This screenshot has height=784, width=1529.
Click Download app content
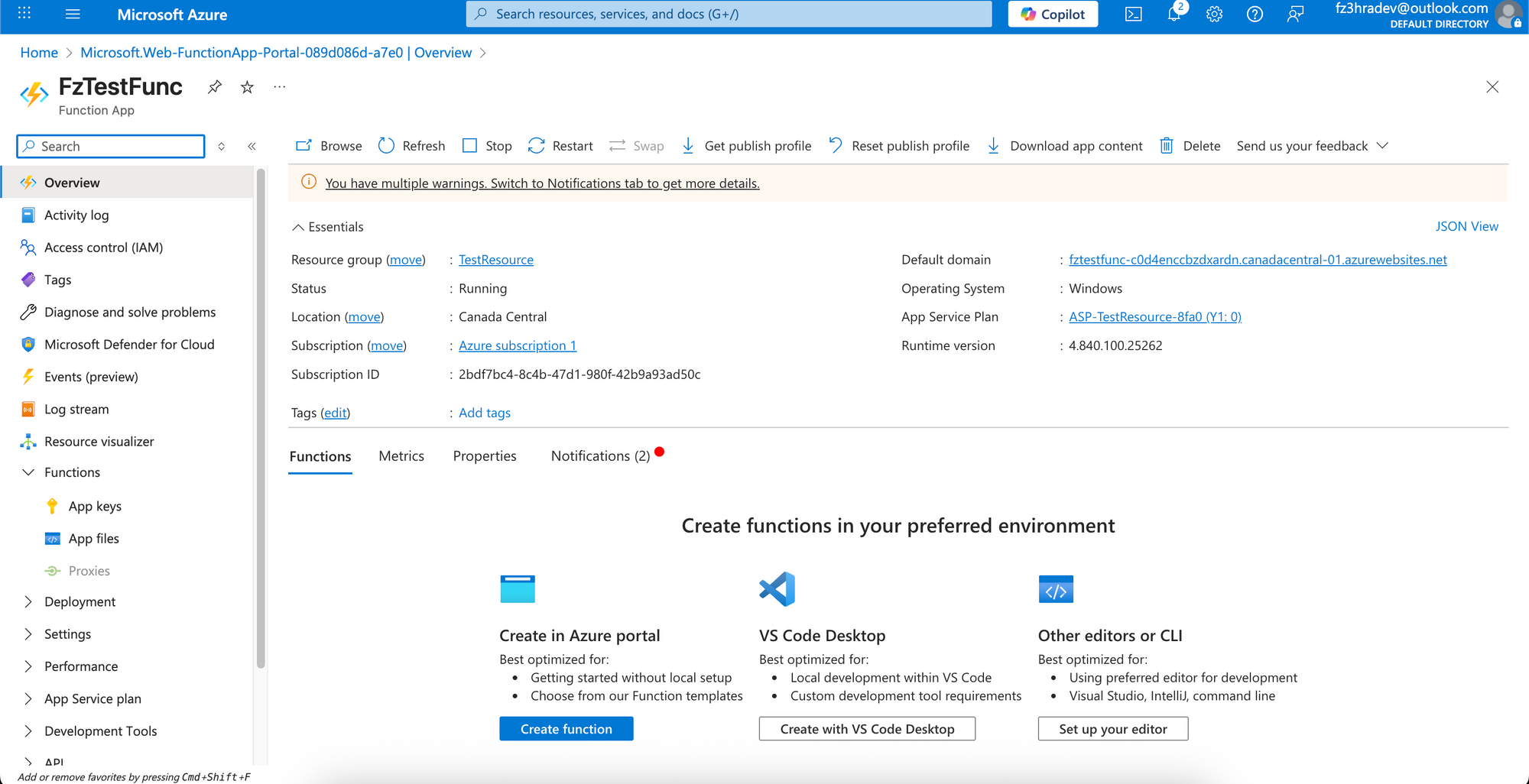click(x=1065, y=146)
